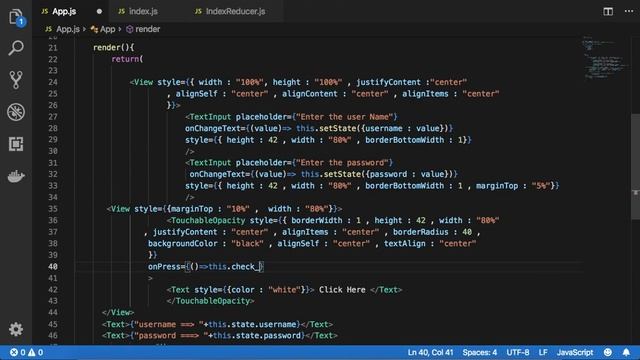Click setState({password : value}) code
The image size is (640, 360).
click(x=389, y=174)
